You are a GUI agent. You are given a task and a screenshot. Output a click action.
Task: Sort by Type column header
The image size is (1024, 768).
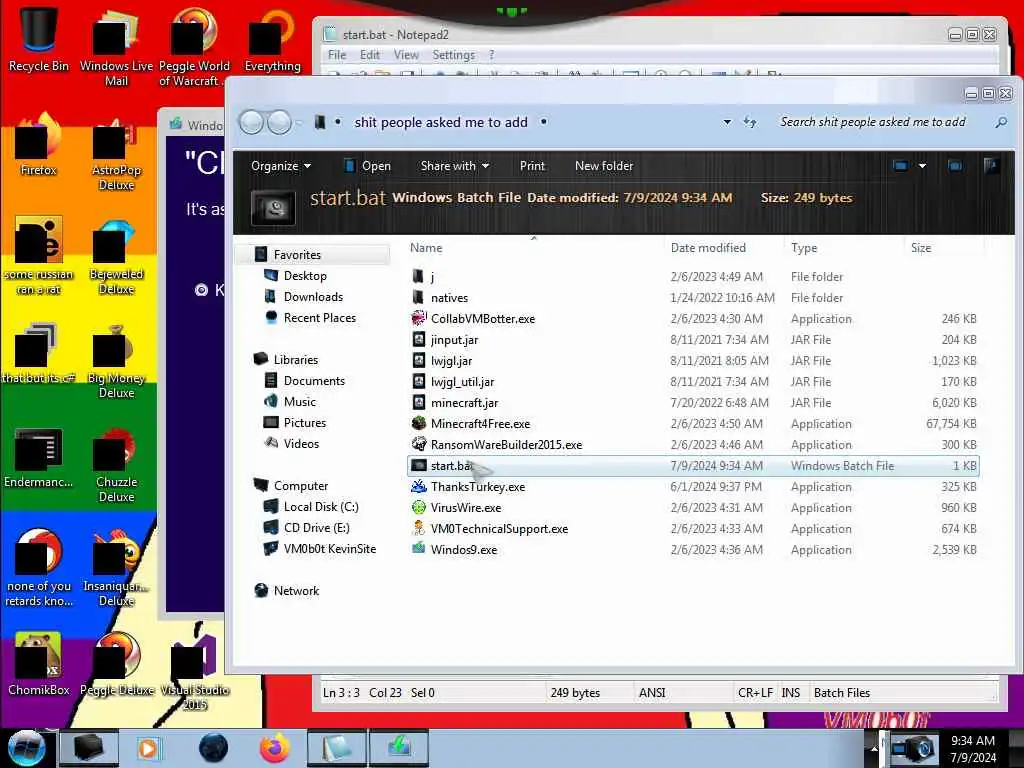[x=804, y=248]
